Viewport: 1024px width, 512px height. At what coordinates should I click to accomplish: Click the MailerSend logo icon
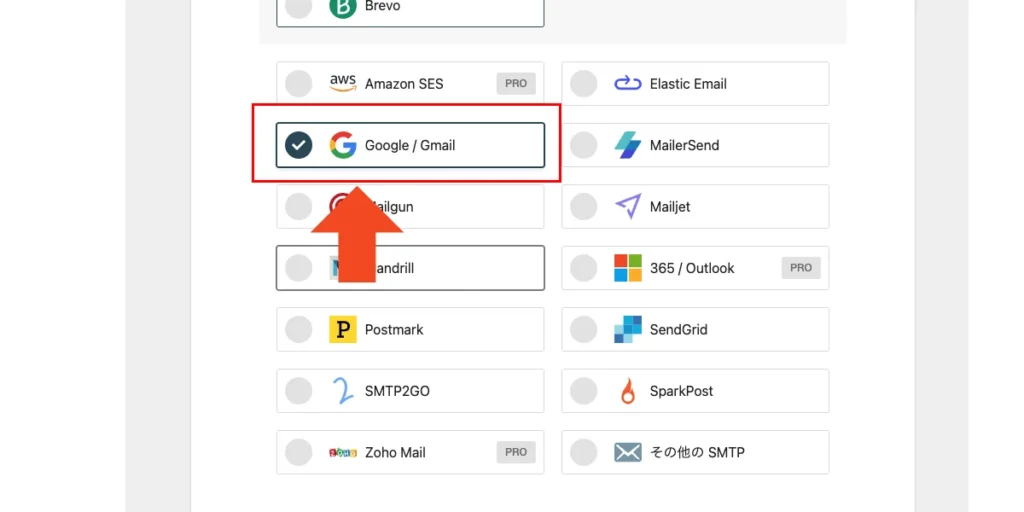627,145
